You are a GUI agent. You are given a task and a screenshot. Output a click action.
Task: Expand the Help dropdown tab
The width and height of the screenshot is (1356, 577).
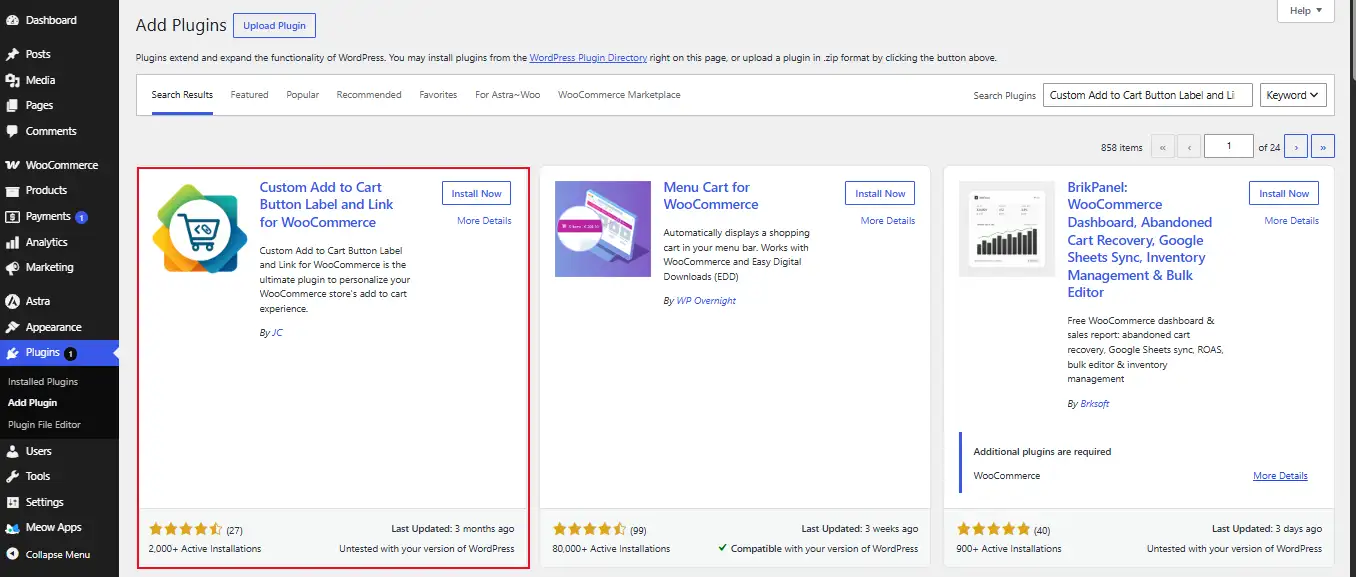pyautogui.click(x=1306, y=11)
